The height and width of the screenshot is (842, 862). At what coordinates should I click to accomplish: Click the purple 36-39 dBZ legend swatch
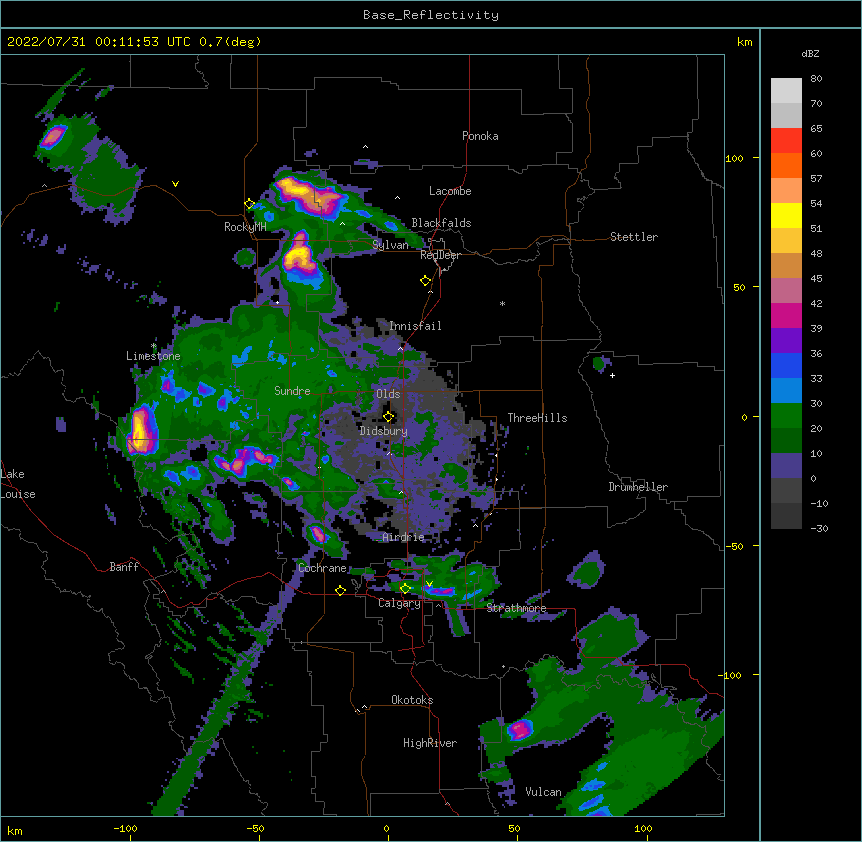pyautogui.click(x=786, y=341)
